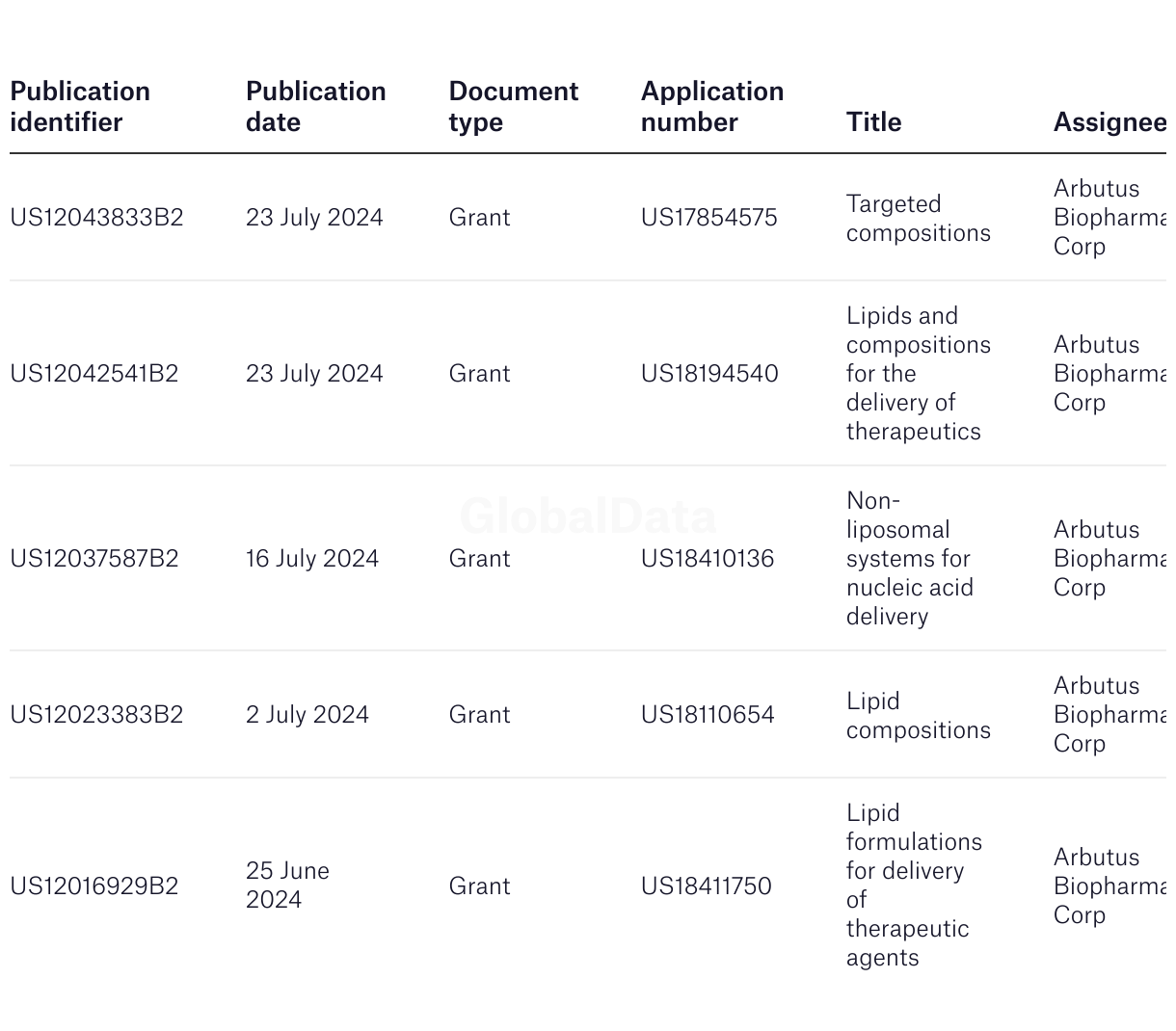Open patent US12037587B2
1176x1031 pixels.
[x=94, y=559]
